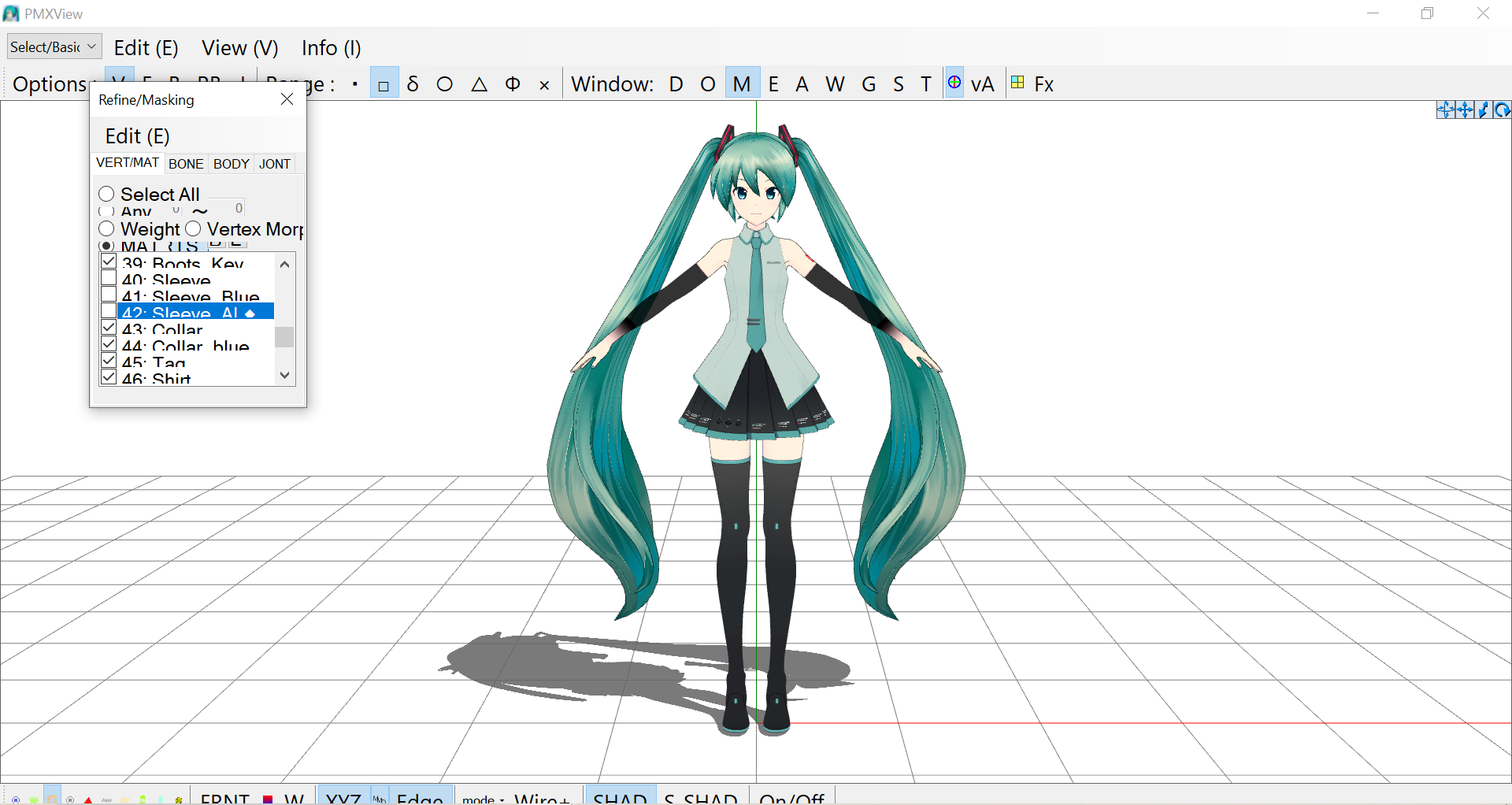
Task: Uncheck material 45: Tag
Action: (109, 360)
